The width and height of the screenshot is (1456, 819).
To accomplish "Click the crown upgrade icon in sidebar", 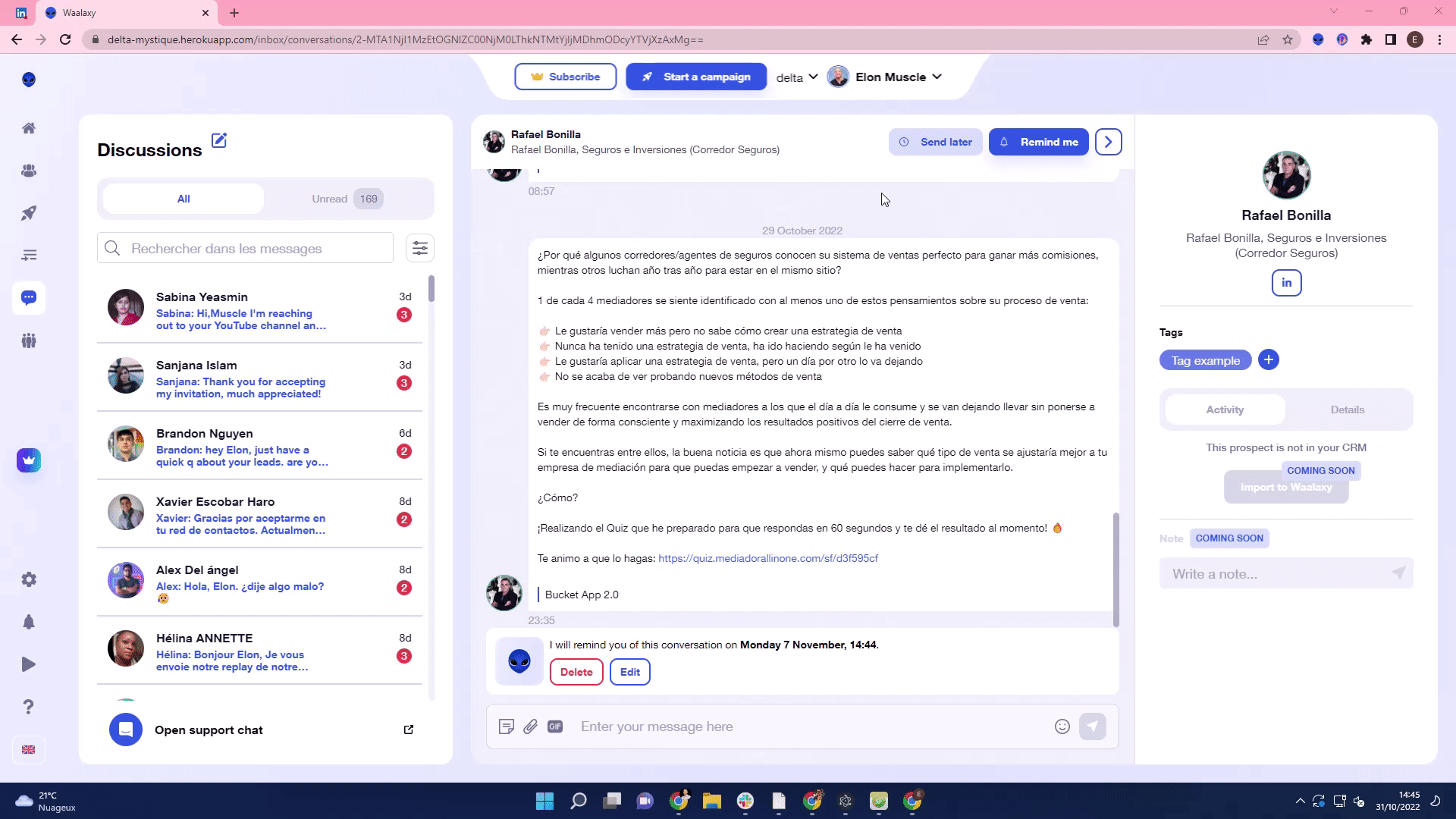I will pos(29,460).
